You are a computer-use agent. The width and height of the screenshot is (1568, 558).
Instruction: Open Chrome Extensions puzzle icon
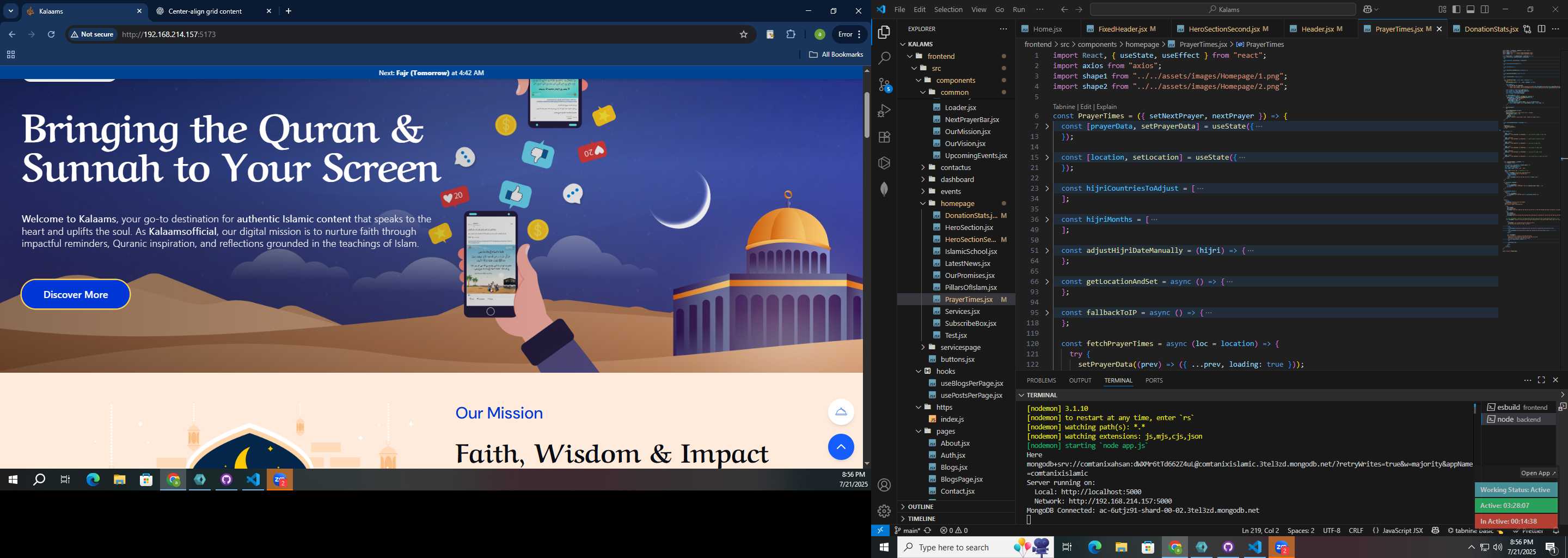point(791,35)
